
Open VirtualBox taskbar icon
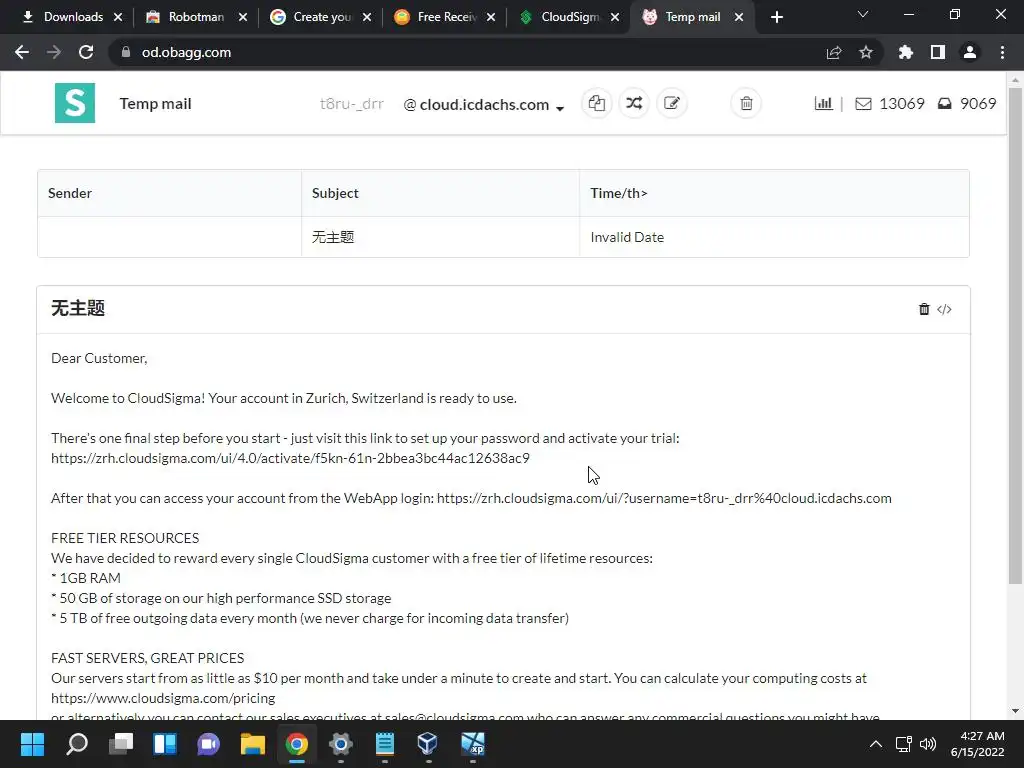428,744
